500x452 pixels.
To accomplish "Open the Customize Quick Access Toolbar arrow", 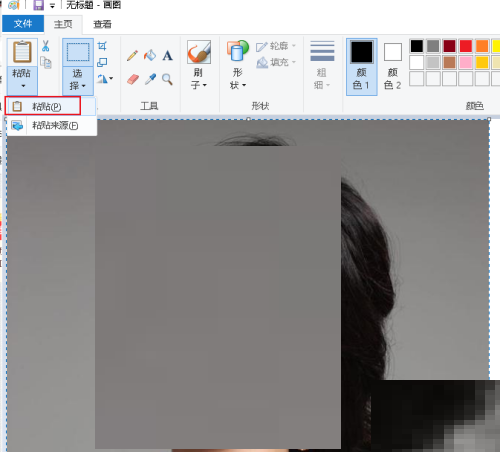I will tap(52, 6).
